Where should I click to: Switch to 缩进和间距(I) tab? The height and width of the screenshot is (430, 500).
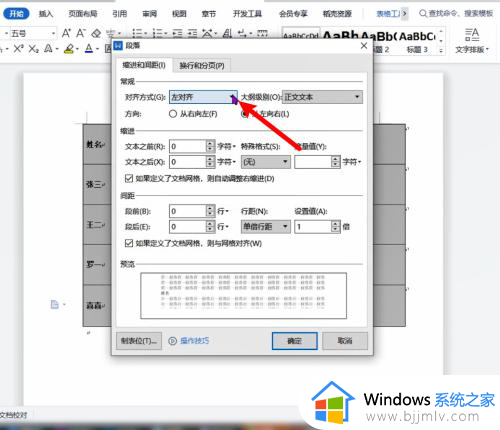click(x=144, y=65)
